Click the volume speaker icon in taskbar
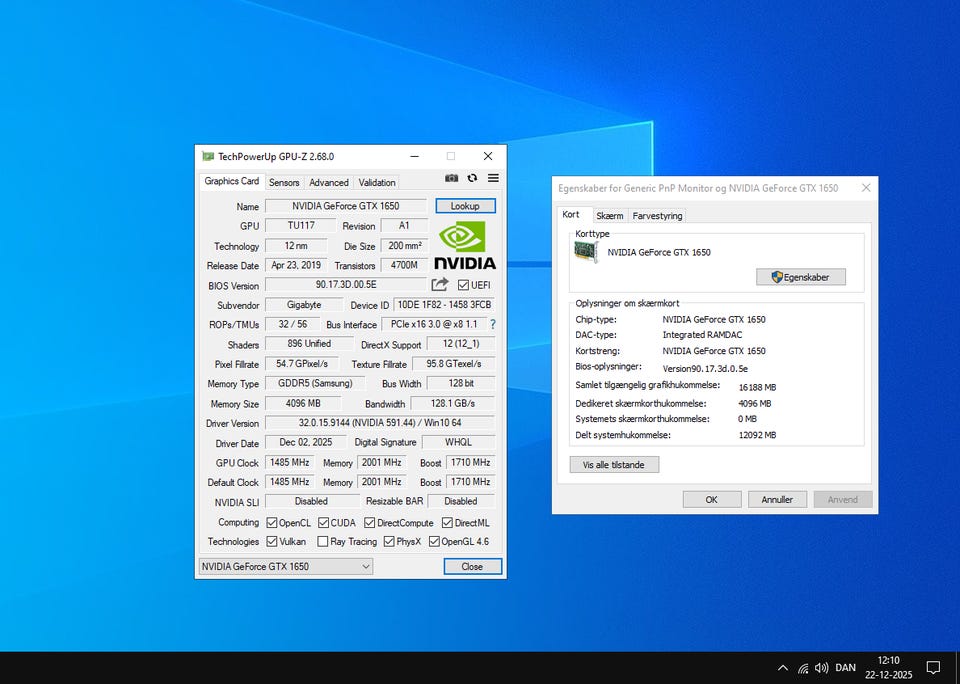 (x=821, y=667)
